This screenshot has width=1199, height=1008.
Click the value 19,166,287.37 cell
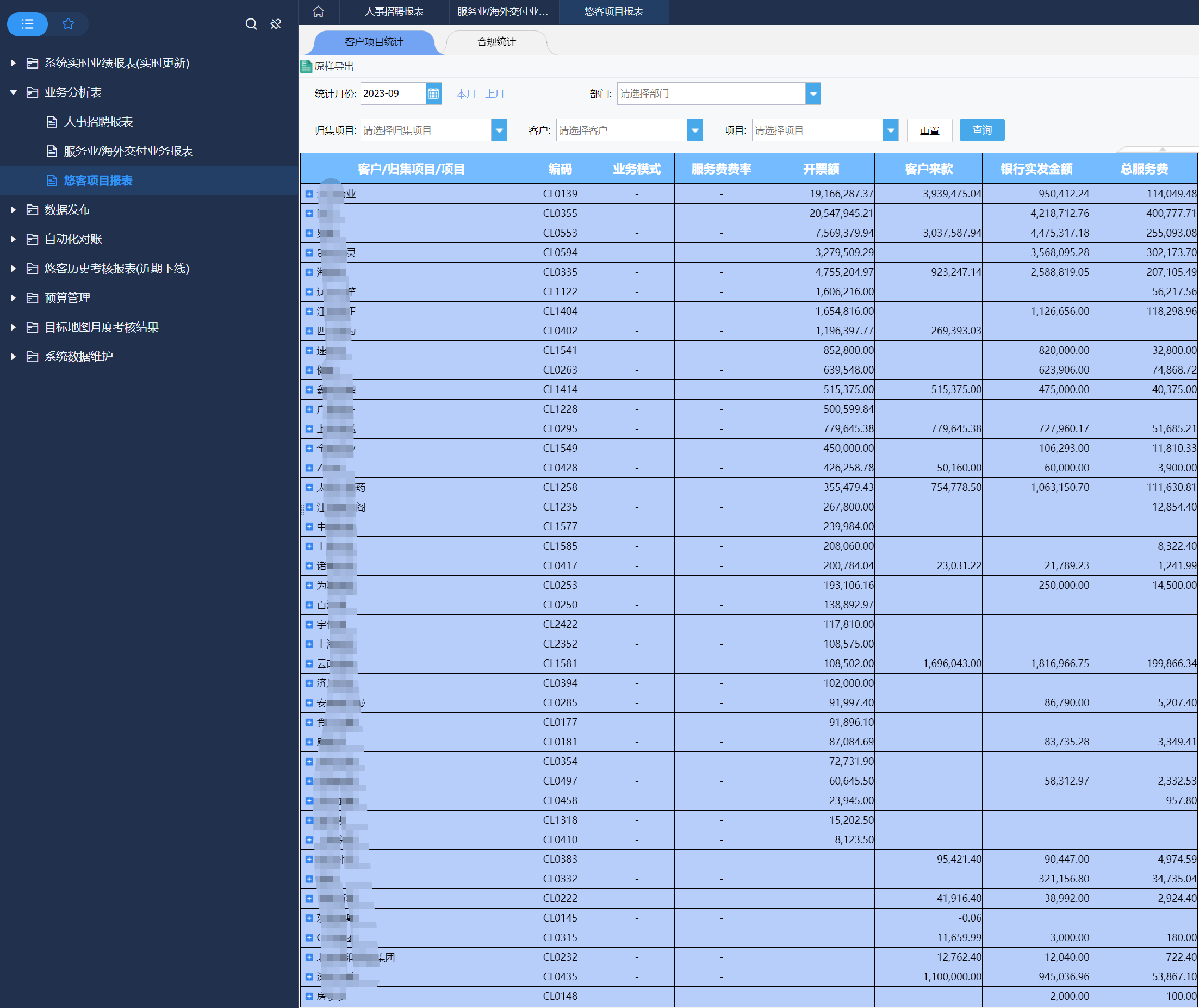coord(821,194)
